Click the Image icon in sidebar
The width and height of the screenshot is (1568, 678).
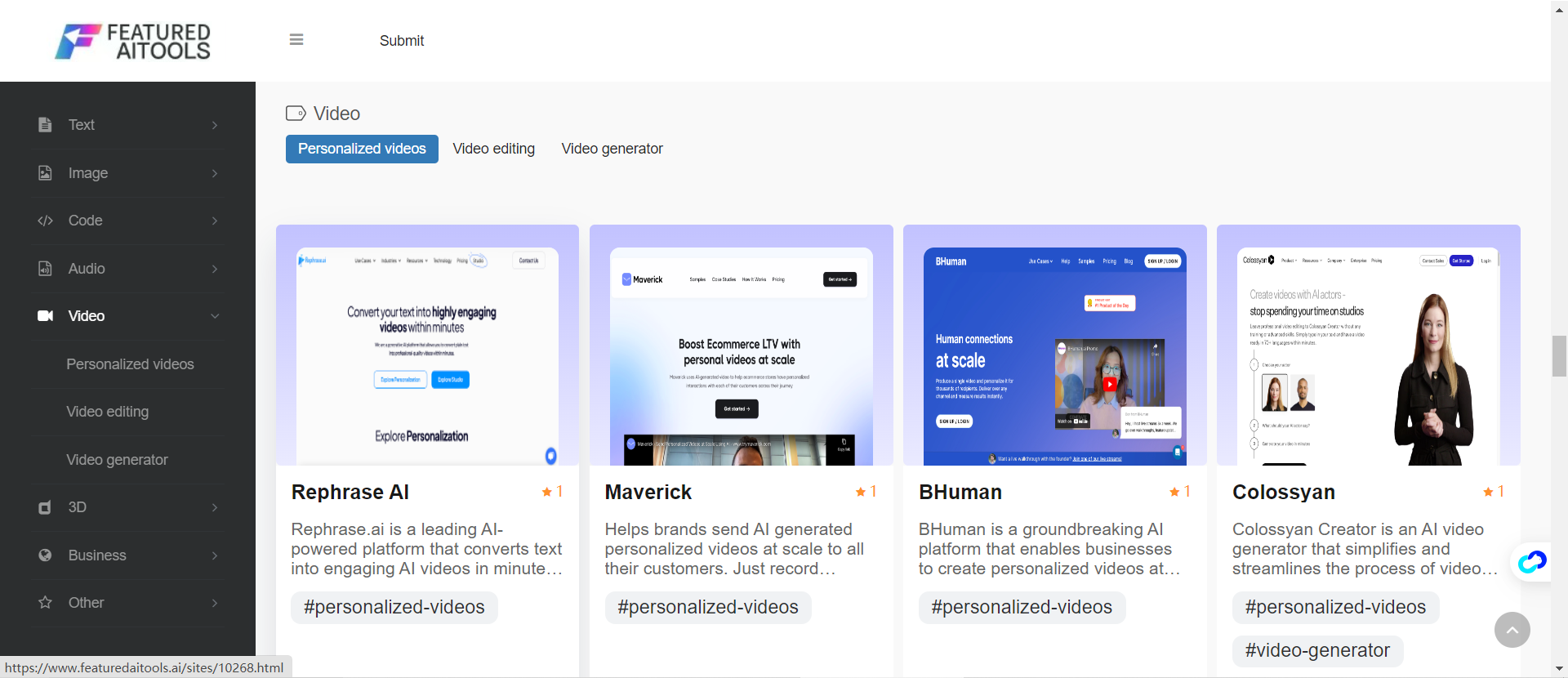(x=45, y=173)
